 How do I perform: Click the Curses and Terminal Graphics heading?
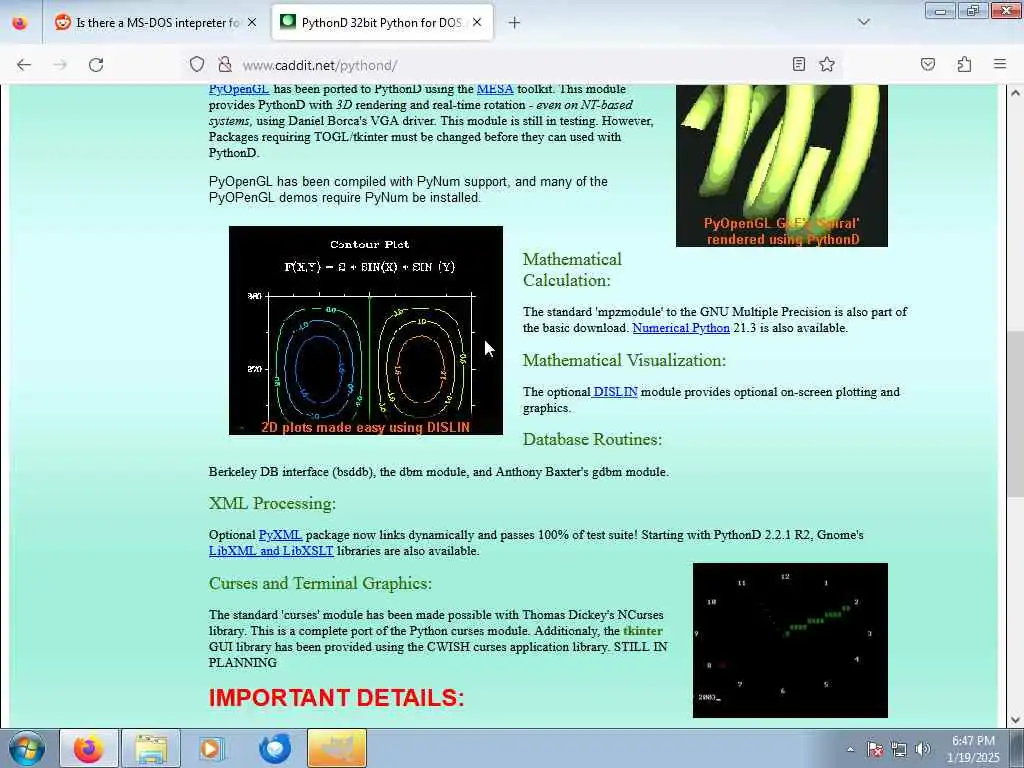pos(320,583)
